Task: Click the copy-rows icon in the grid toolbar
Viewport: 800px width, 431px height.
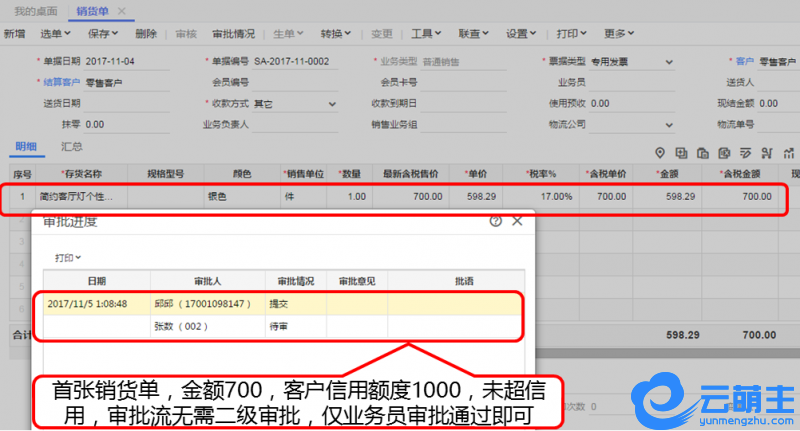Action: coord(682,152)
